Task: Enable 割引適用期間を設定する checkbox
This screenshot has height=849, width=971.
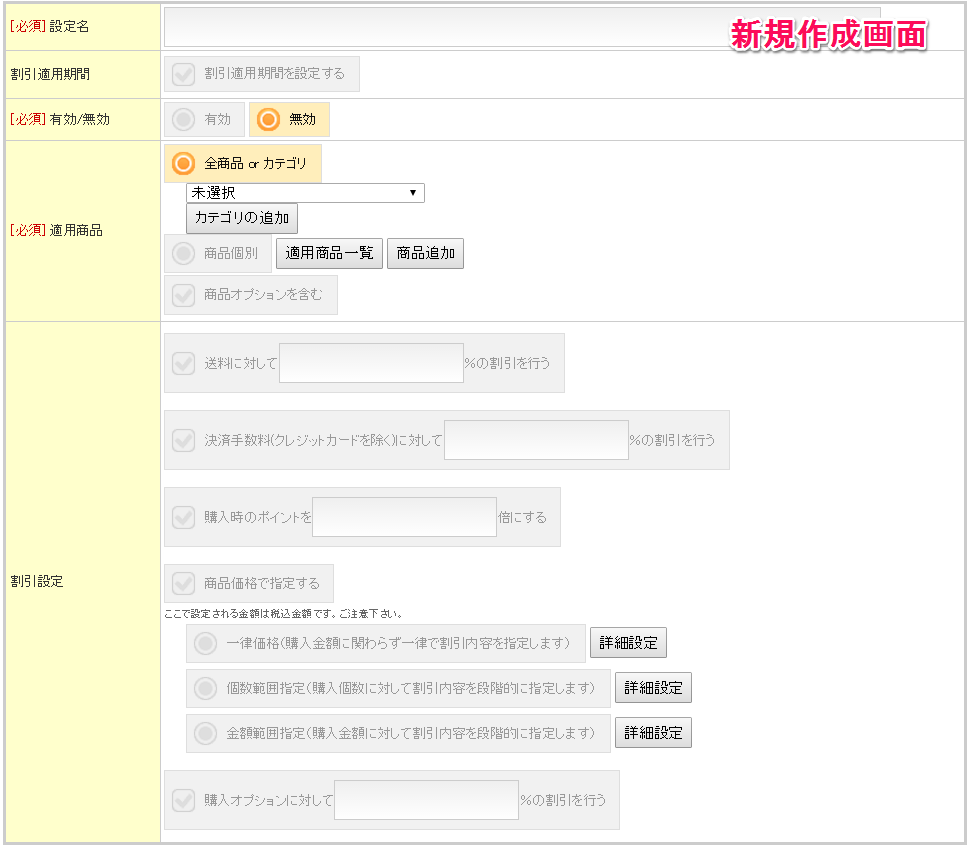Action: coord(184,74)
